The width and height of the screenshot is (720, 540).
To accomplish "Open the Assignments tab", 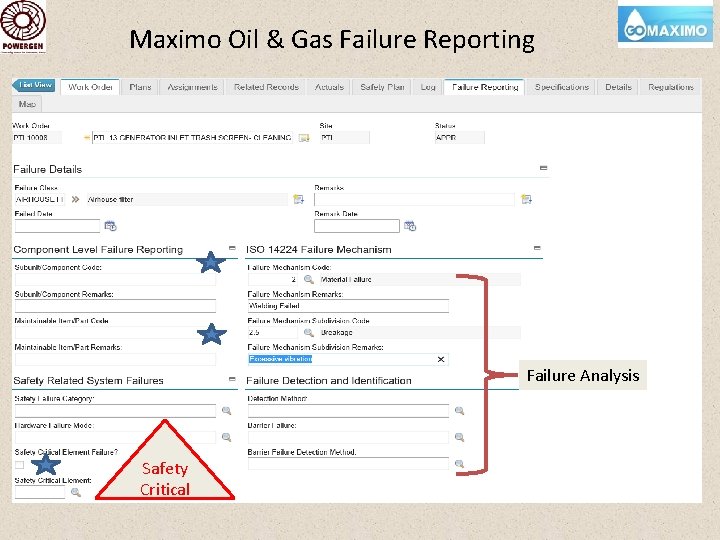I will 192,87.
